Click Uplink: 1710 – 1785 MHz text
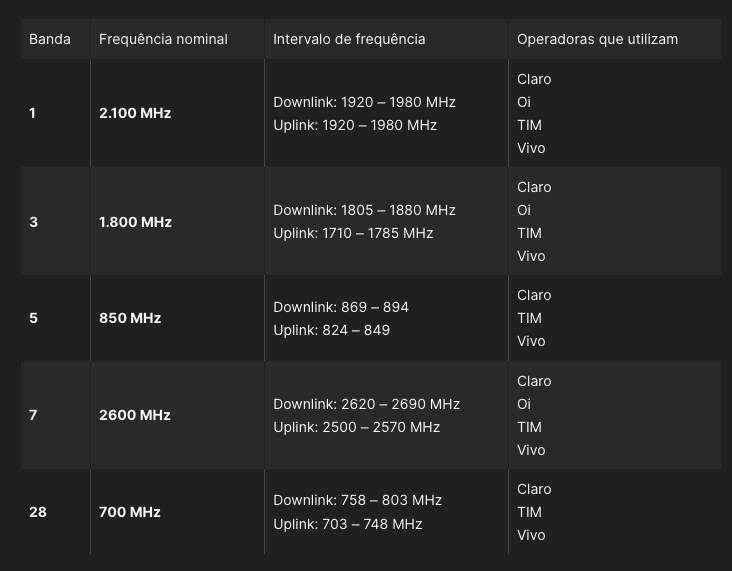This screenshot has width=732, height=571. pos(353,233)
